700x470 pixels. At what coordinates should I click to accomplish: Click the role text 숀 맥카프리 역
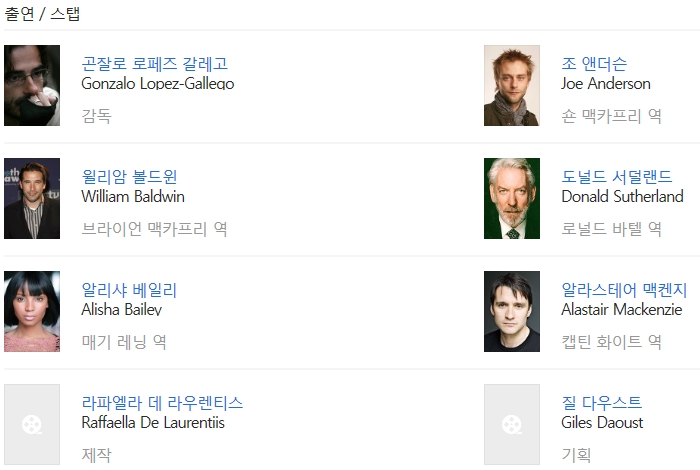pyautogui.click(x=611, y=116)
